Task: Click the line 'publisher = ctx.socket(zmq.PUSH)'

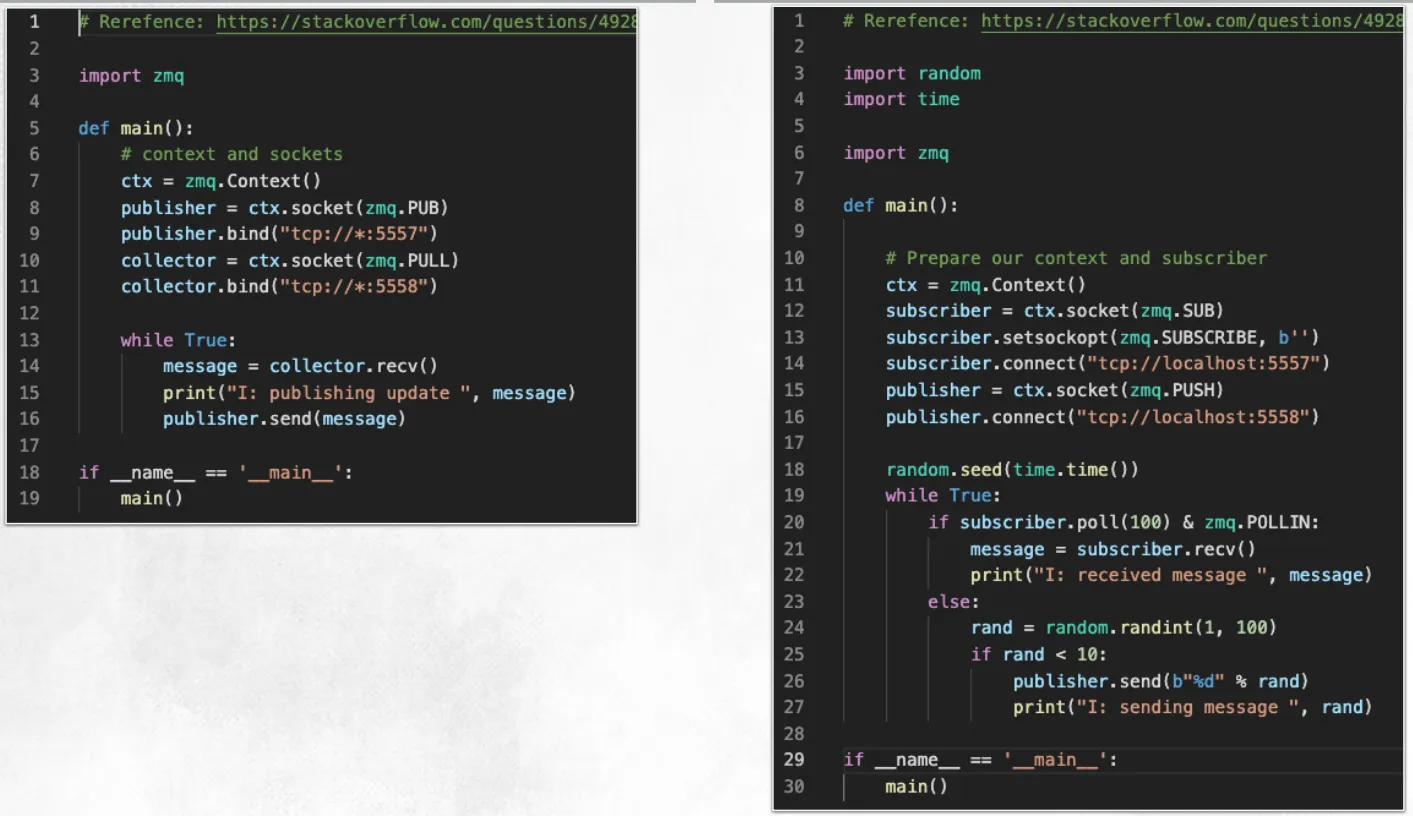Action: pos(1055,390)
